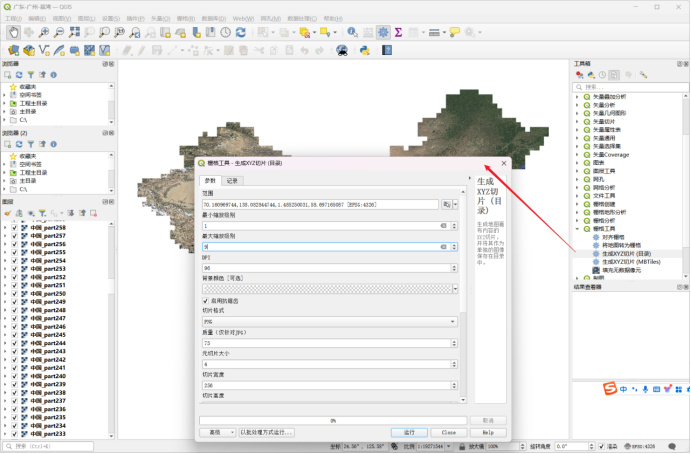The image size is (691, 454).
Task: Increase the DPI value stepper
Action: pos(454,266)
